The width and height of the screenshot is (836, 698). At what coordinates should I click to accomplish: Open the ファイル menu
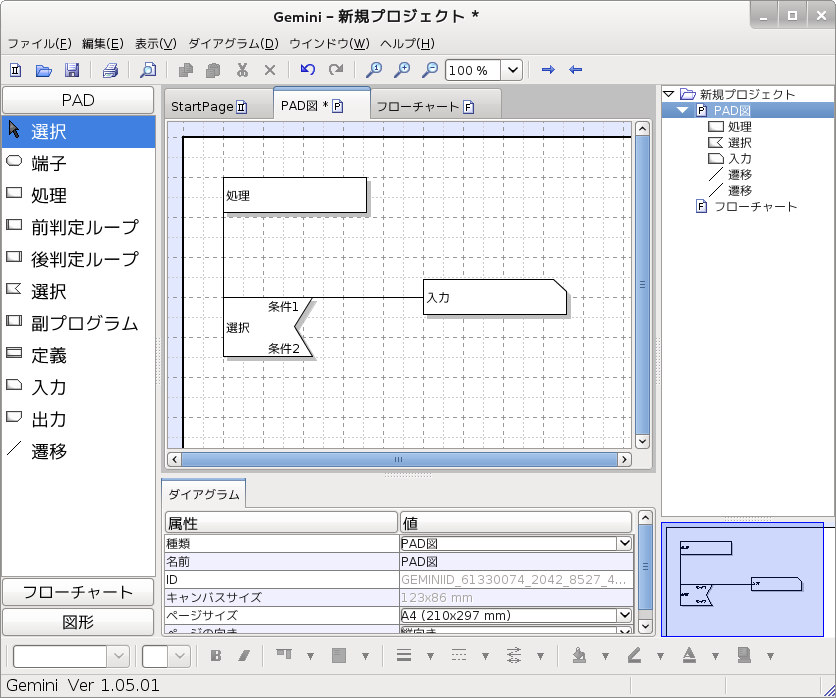(x=39, y=44)
